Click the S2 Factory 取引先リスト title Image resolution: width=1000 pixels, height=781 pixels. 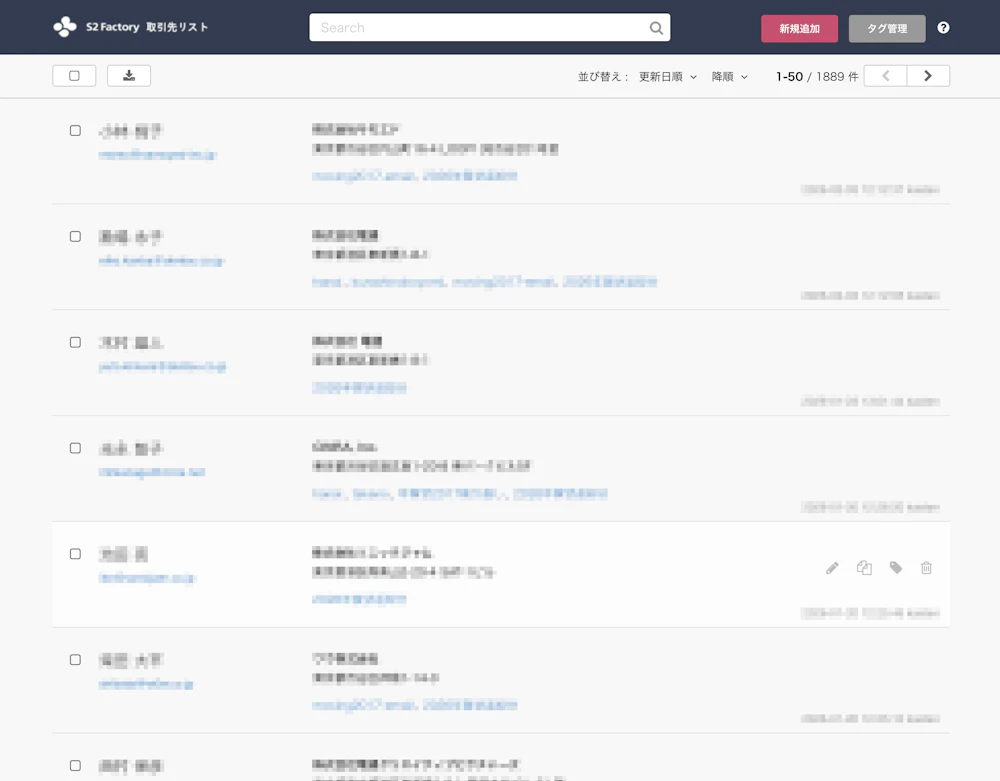click(x=147, y=27)
